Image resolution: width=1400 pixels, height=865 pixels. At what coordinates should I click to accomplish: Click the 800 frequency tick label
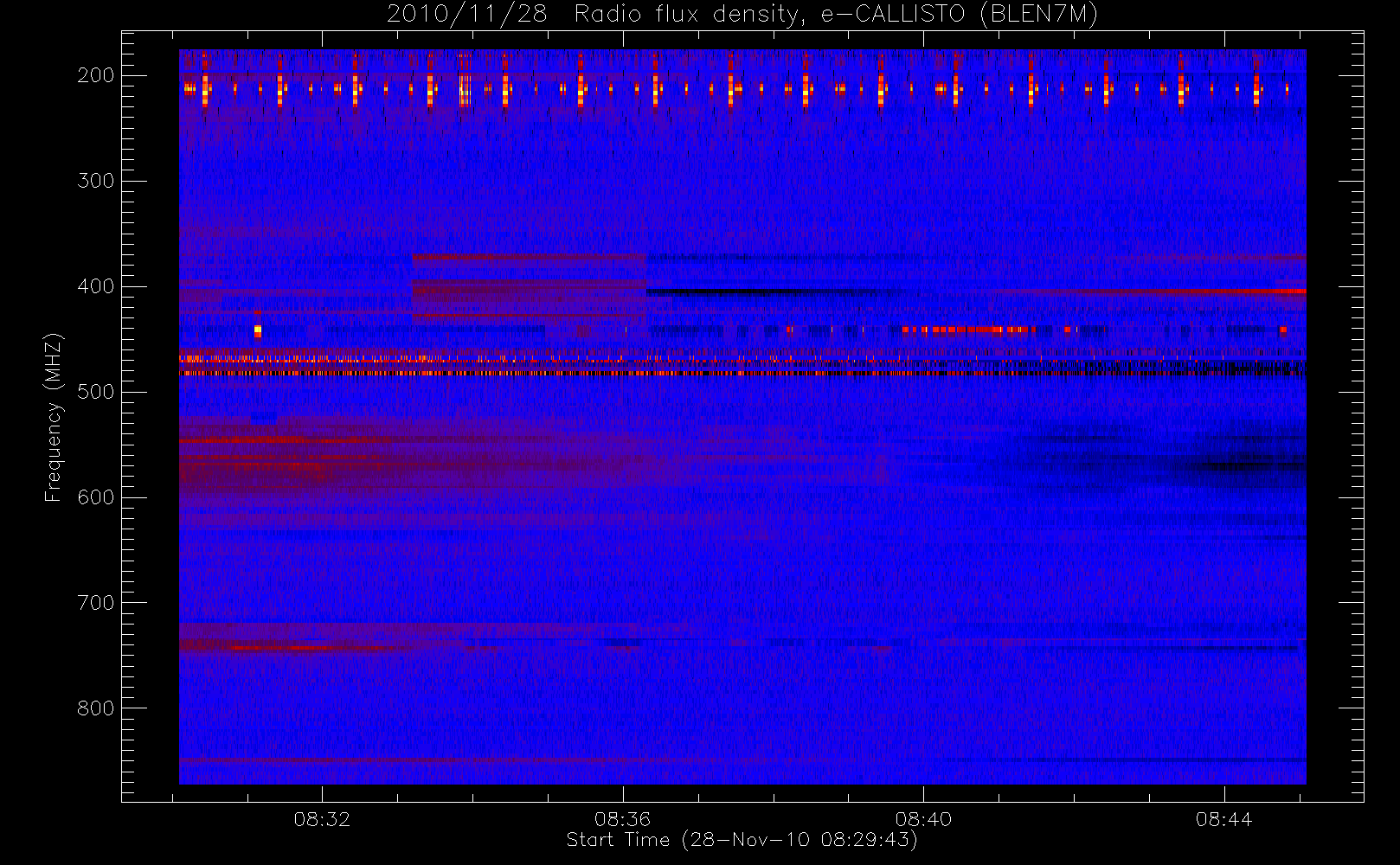click(x=95, y=708)
